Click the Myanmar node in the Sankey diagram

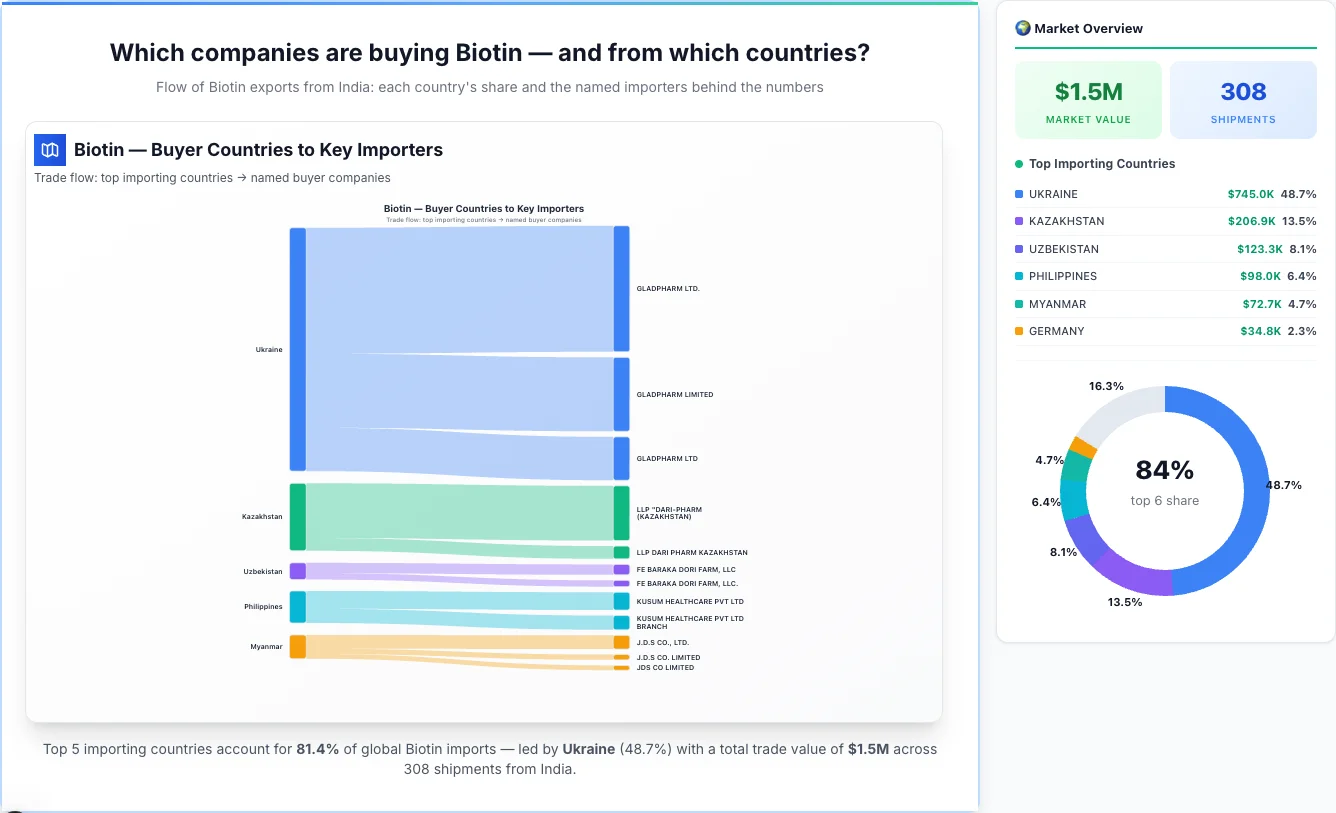pyautogui.click(x=296, y=646)
